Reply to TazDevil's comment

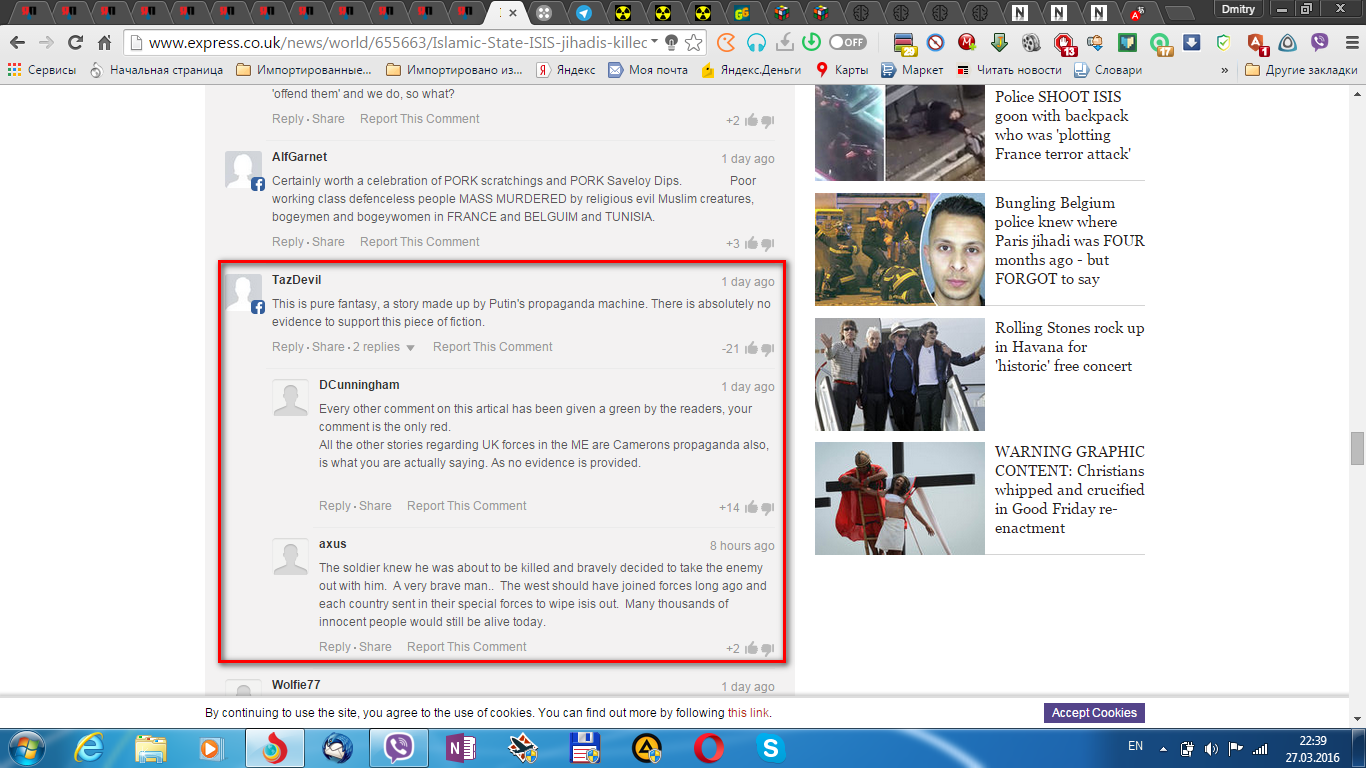pos(287,347)
